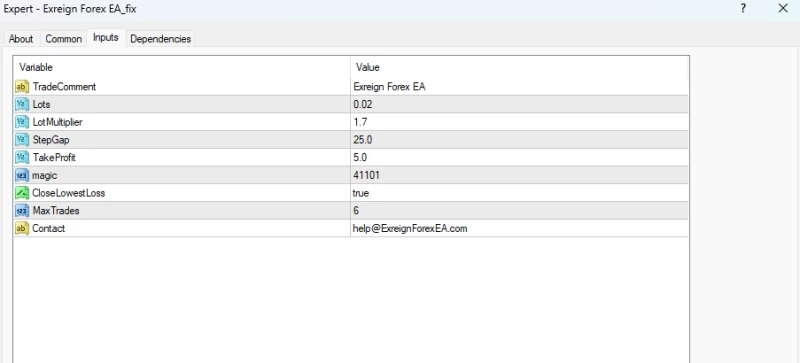Click the help question mark button

[743, 9]
